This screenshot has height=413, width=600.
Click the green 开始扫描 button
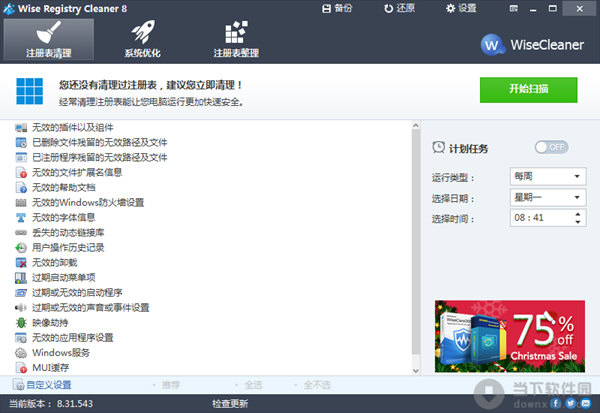528,90
